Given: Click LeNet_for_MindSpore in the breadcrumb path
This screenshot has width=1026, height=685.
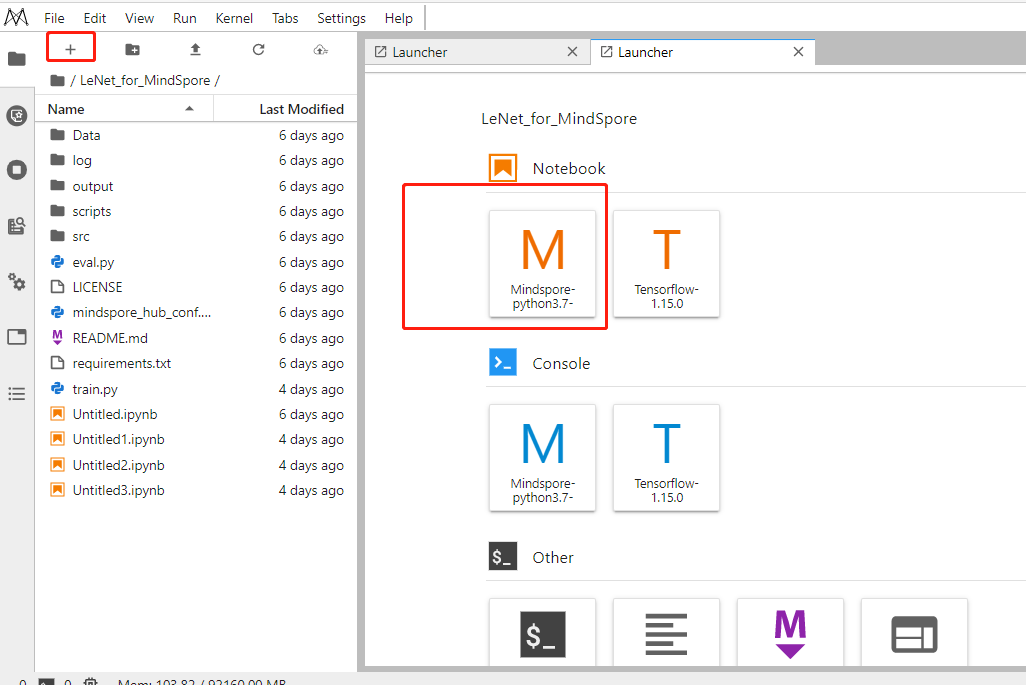Looking at the screenshot, I should click(x=145, y=80).
